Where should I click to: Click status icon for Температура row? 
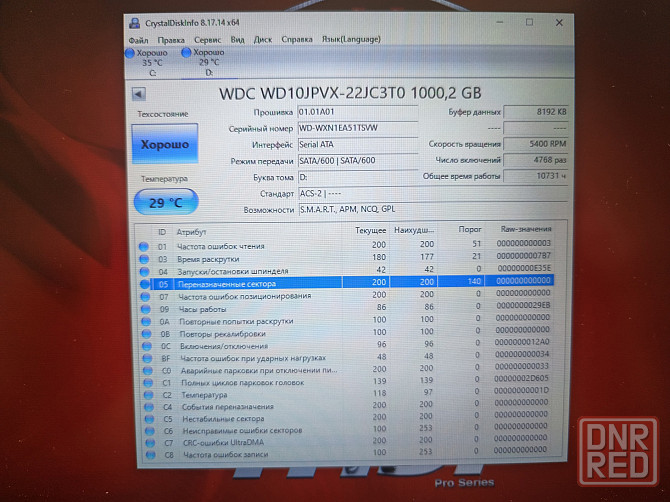149,395
